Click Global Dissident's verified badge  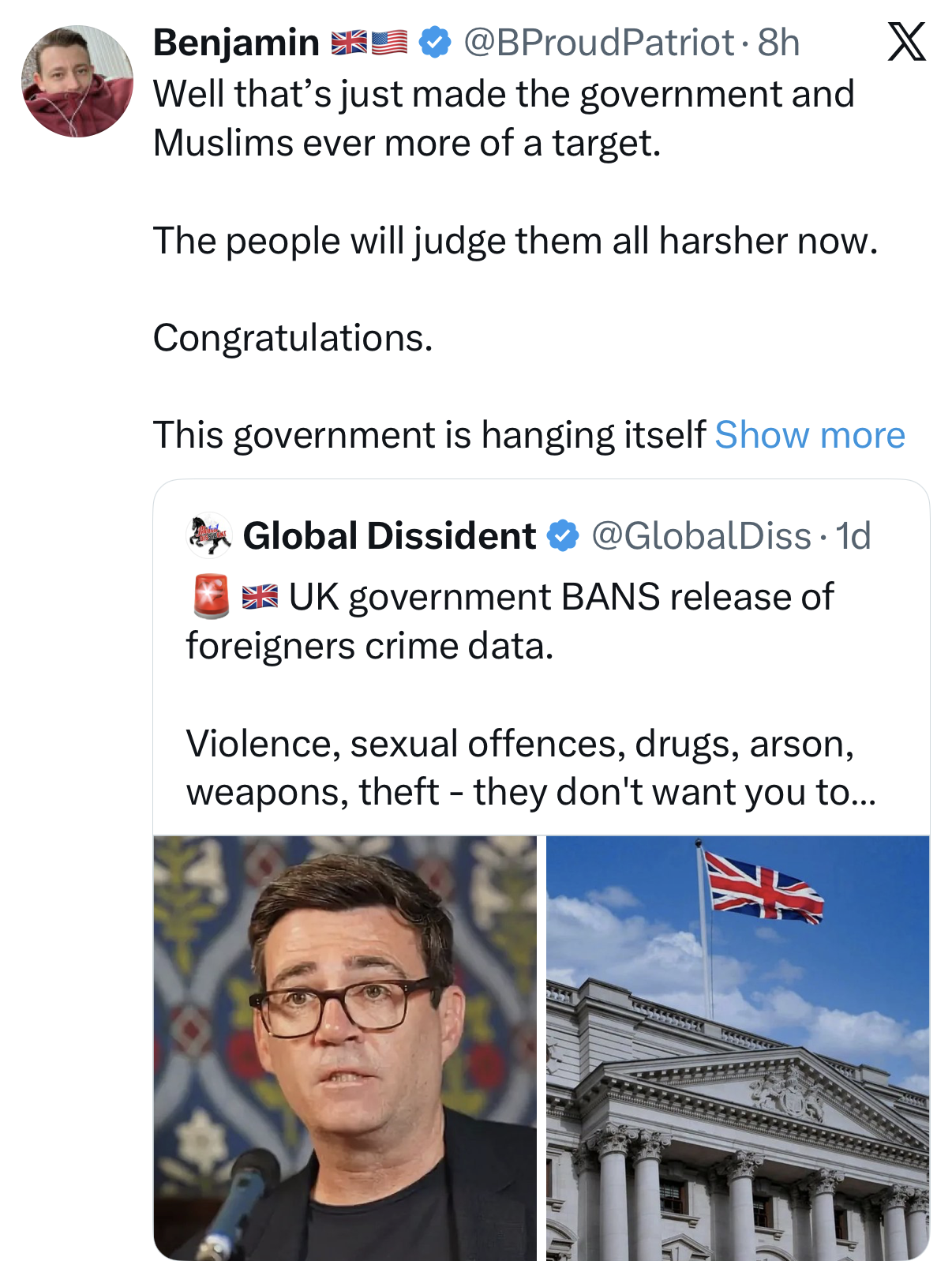pos(563,536)
